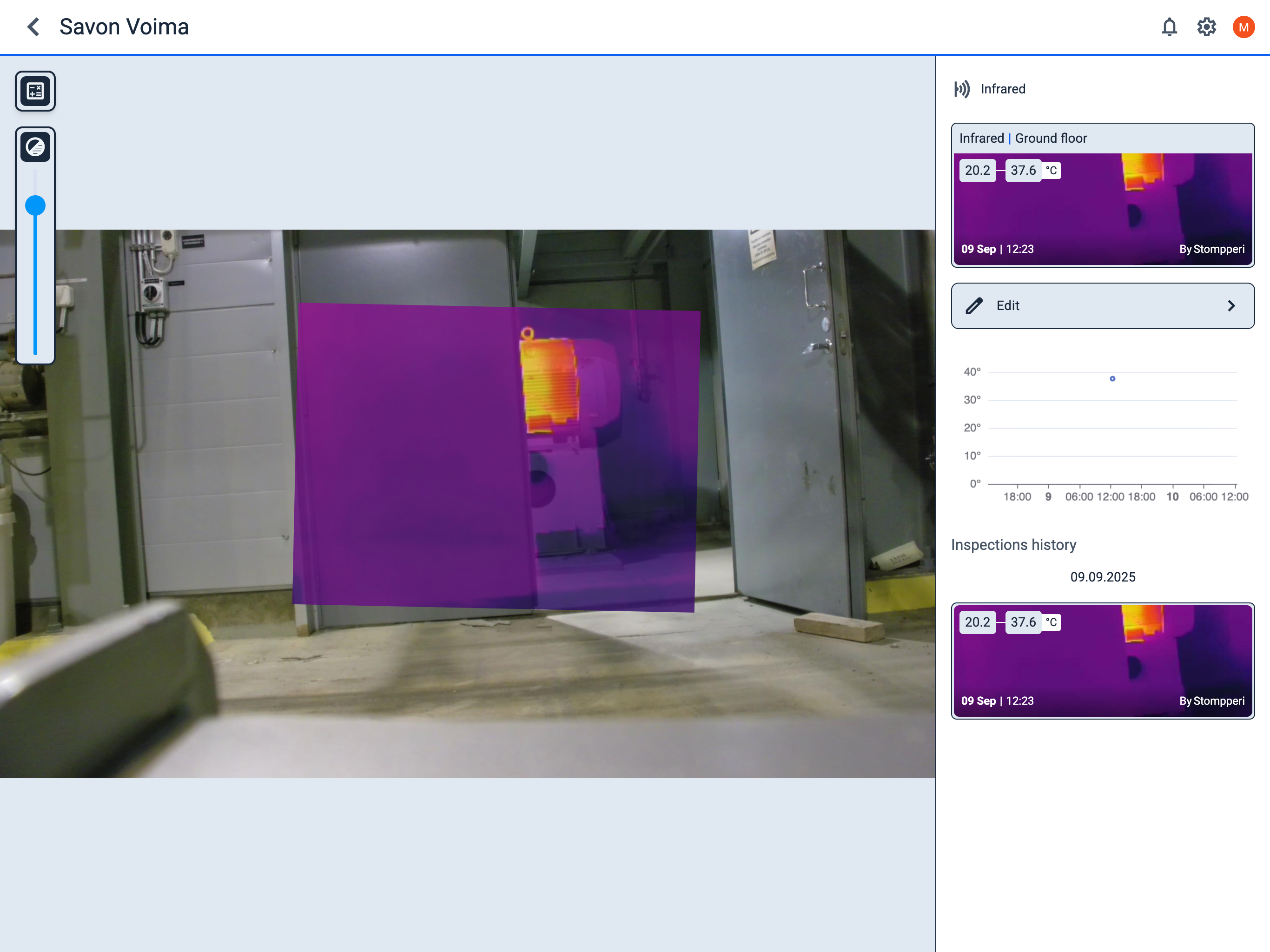The image size is (1270, 952).
Task: Click the Ground floor label
Action: click(x=1051, y=139)
